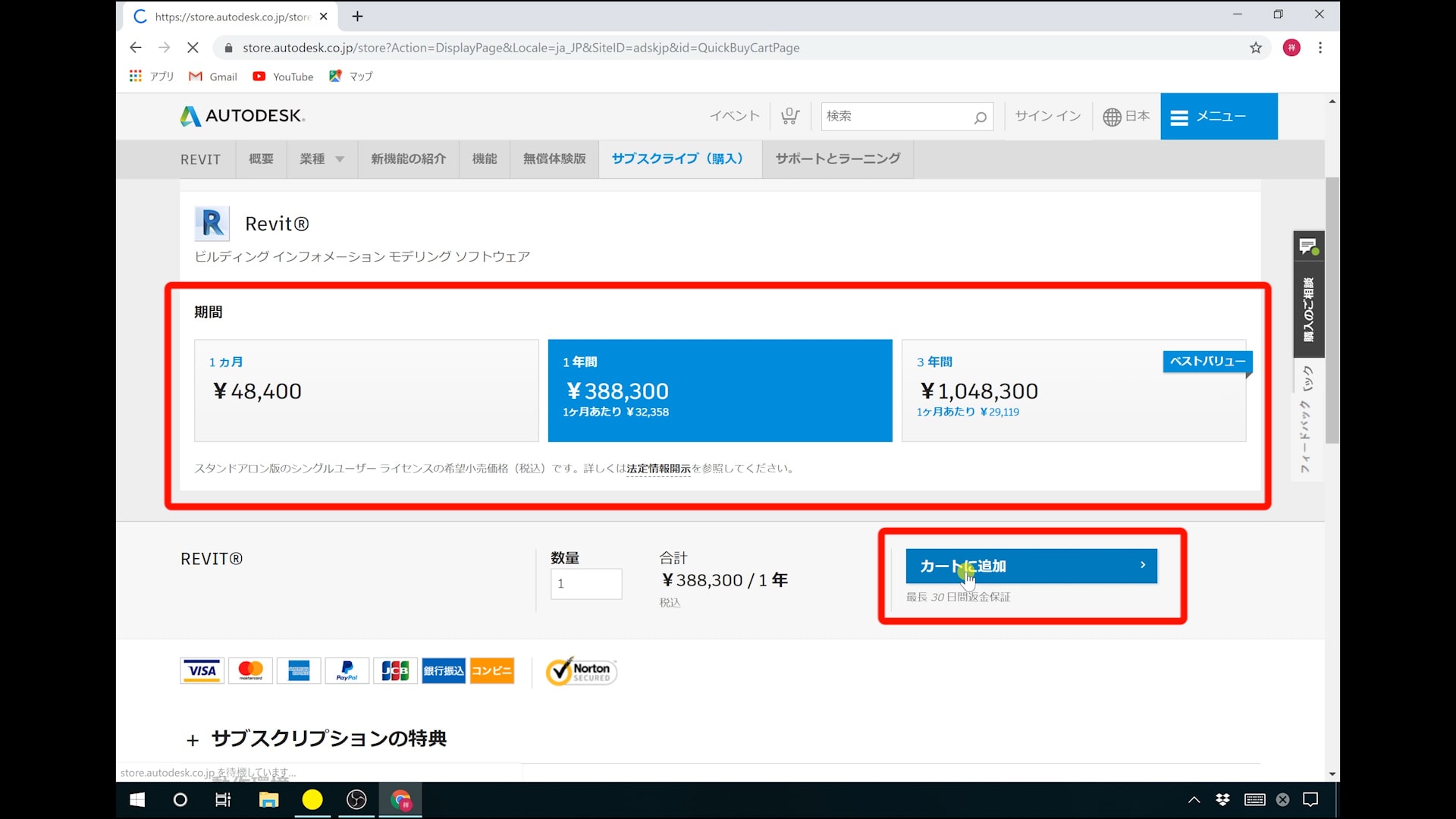
Task: Open Dropbox in the system tray
Action: pyautogui.click(x=1222, y=799)
